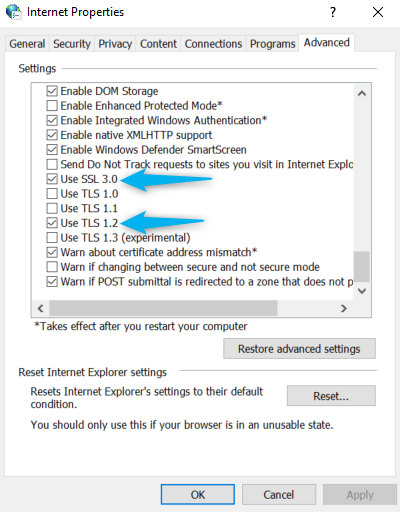The height and width of the screenshot is (512, 400).
Task: Uncheck the Use SSL 3.0 checkbox
Action: (x=52, y=179)
